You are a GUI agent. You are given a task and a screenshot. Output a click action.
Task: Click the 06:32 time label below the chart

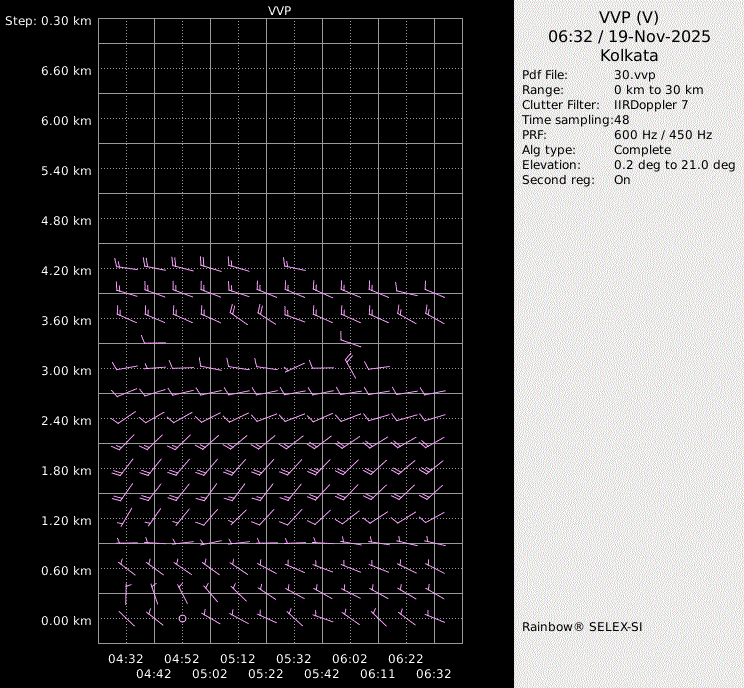(433, 674)
